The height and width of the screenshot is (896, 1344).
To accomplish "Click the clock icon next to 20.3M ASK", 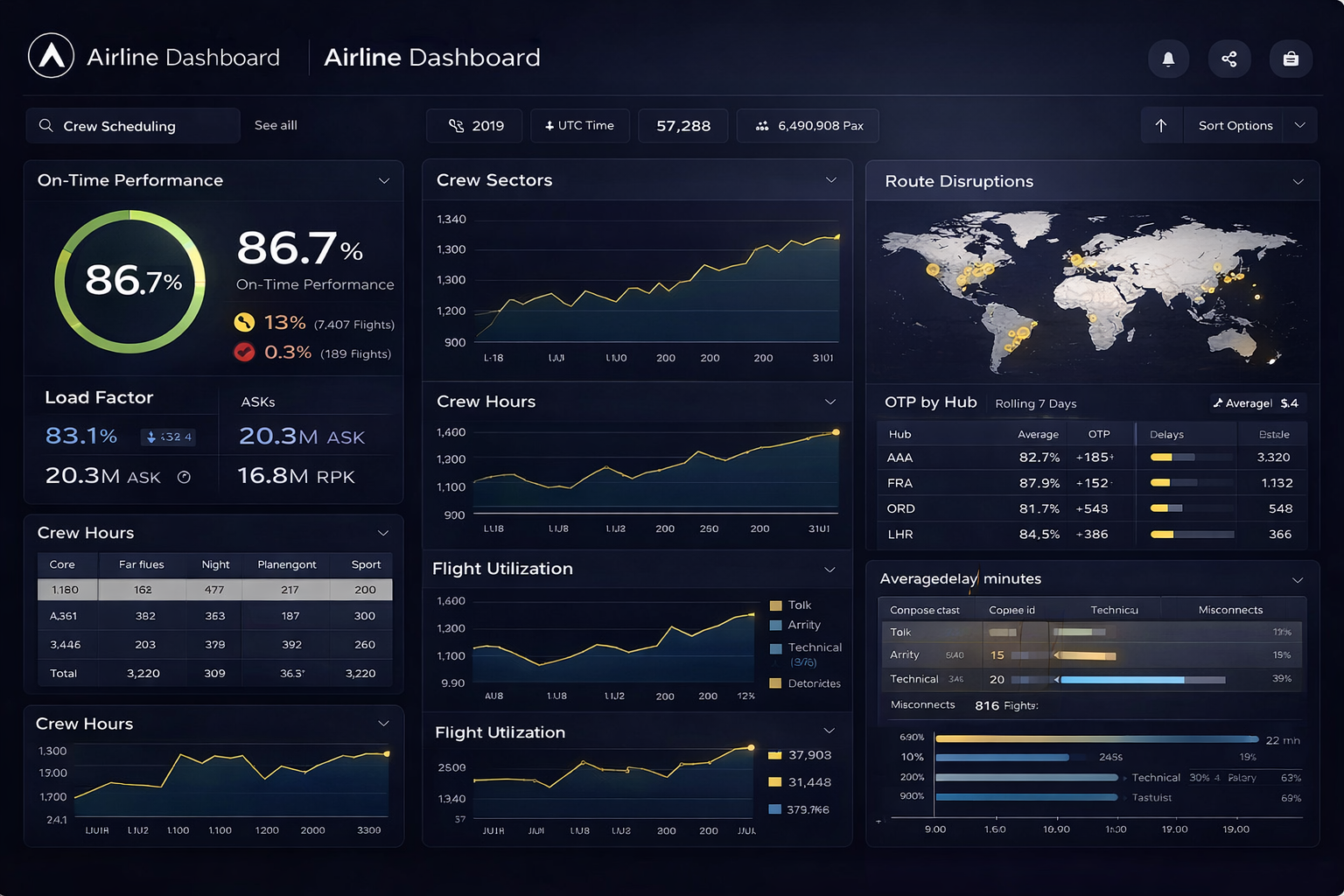I will point(184,477).
